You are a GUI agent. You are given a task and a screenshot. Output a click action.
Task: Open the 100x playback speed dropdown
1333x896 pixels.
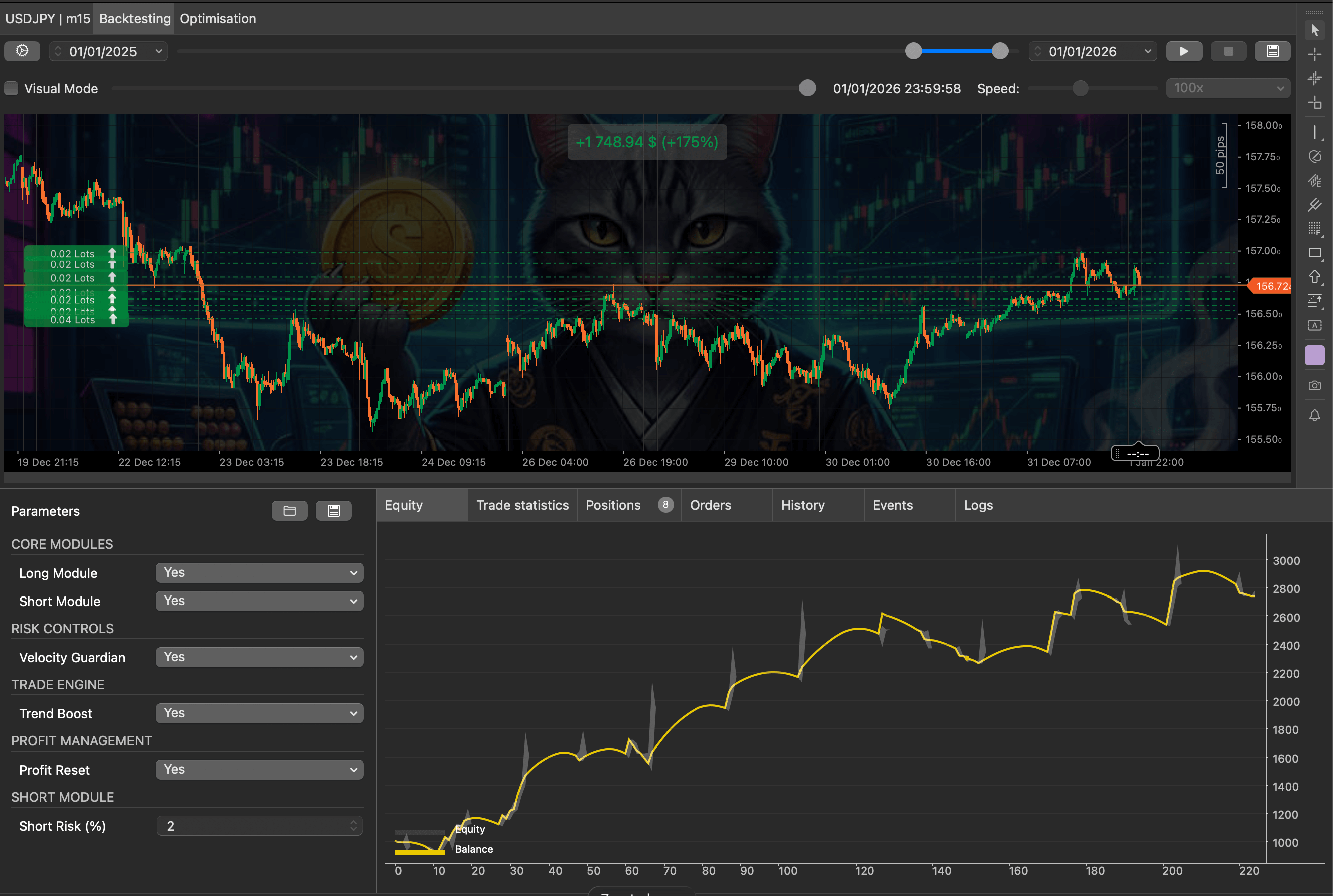pos(1227,88)
